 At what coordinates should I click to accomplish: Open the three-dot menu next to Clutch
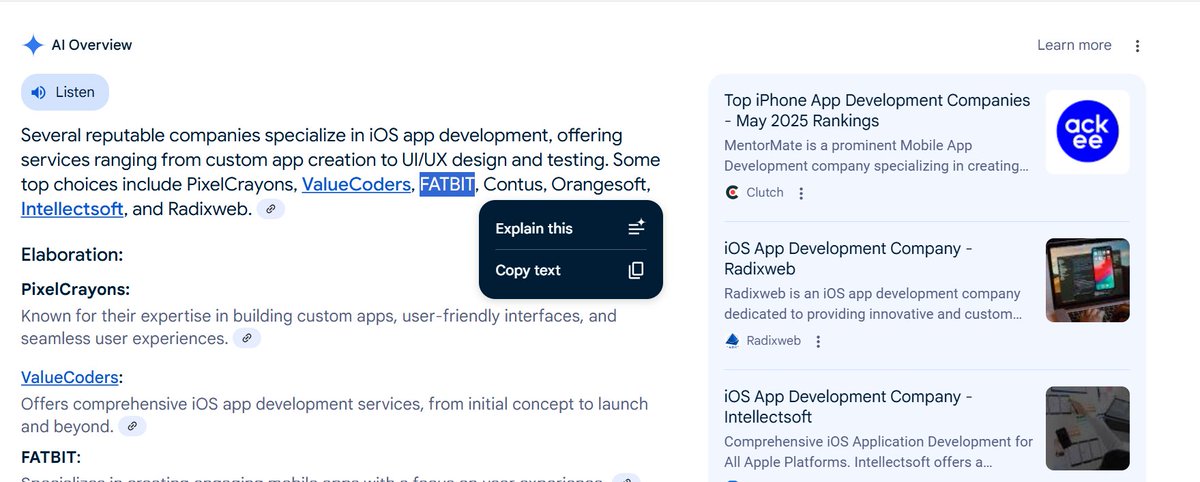click(x=800, y=193)
